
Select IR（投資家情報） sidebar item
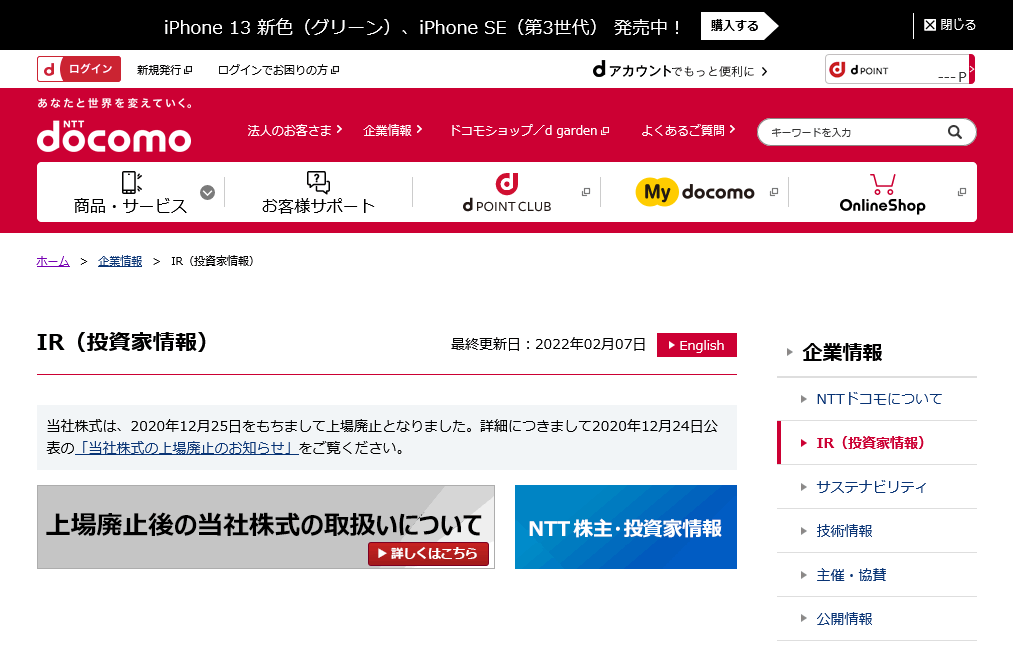[877, 443]
